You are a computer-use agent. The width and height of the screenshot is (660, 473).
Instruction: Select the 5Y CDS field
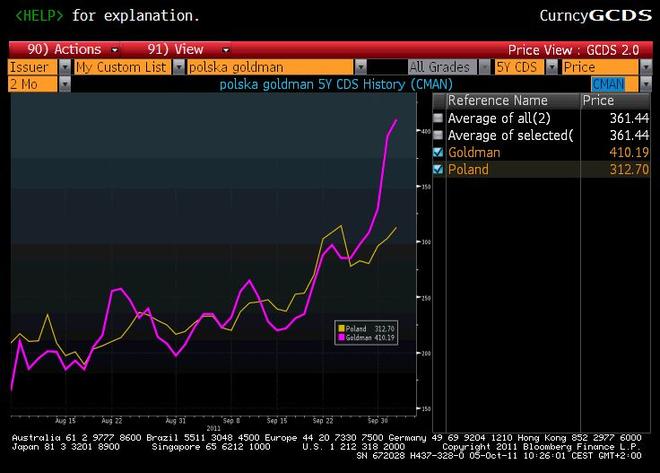point(519,67)
